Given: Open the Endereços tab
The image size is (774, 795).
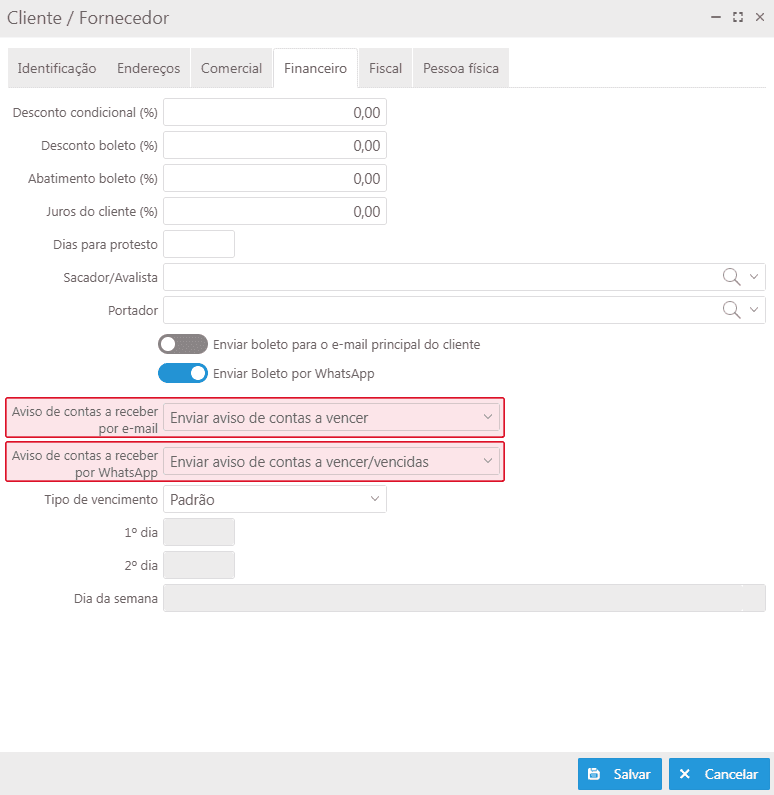Looking at the screenshot, I should pos(148,68).
